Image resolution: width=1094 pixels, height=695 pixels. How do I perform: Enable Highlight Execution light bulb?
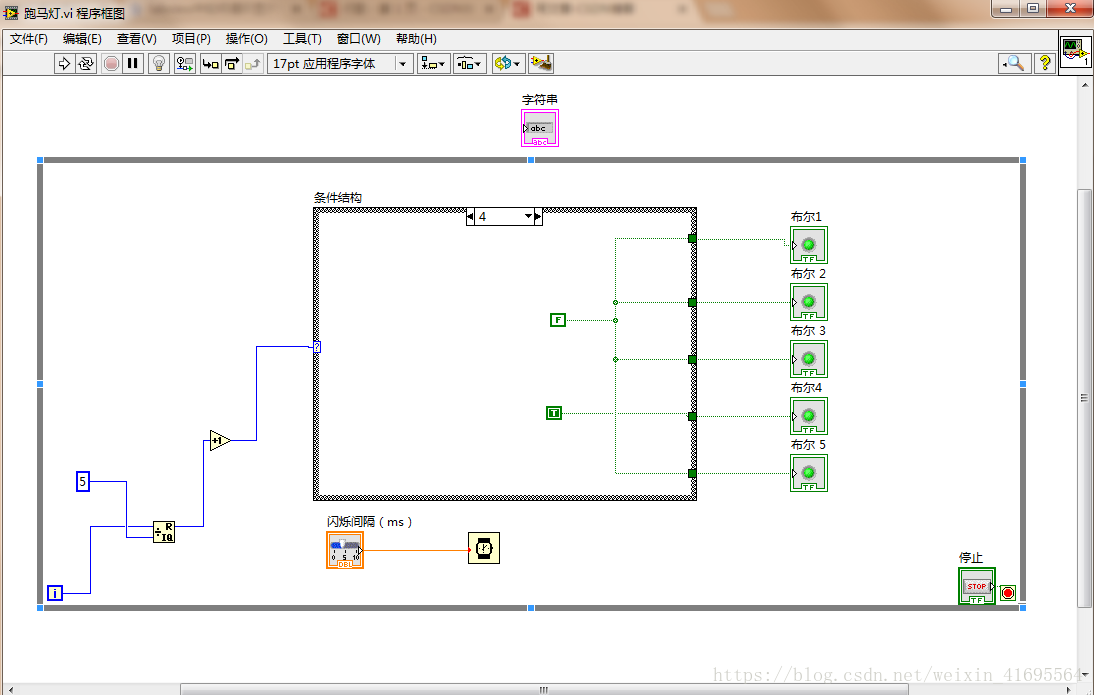coord(158,63)
